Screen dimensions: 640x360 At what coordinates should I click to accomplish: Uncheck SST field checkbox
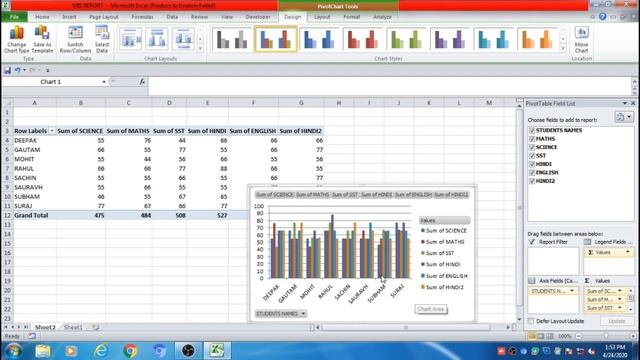click(532, 156)
